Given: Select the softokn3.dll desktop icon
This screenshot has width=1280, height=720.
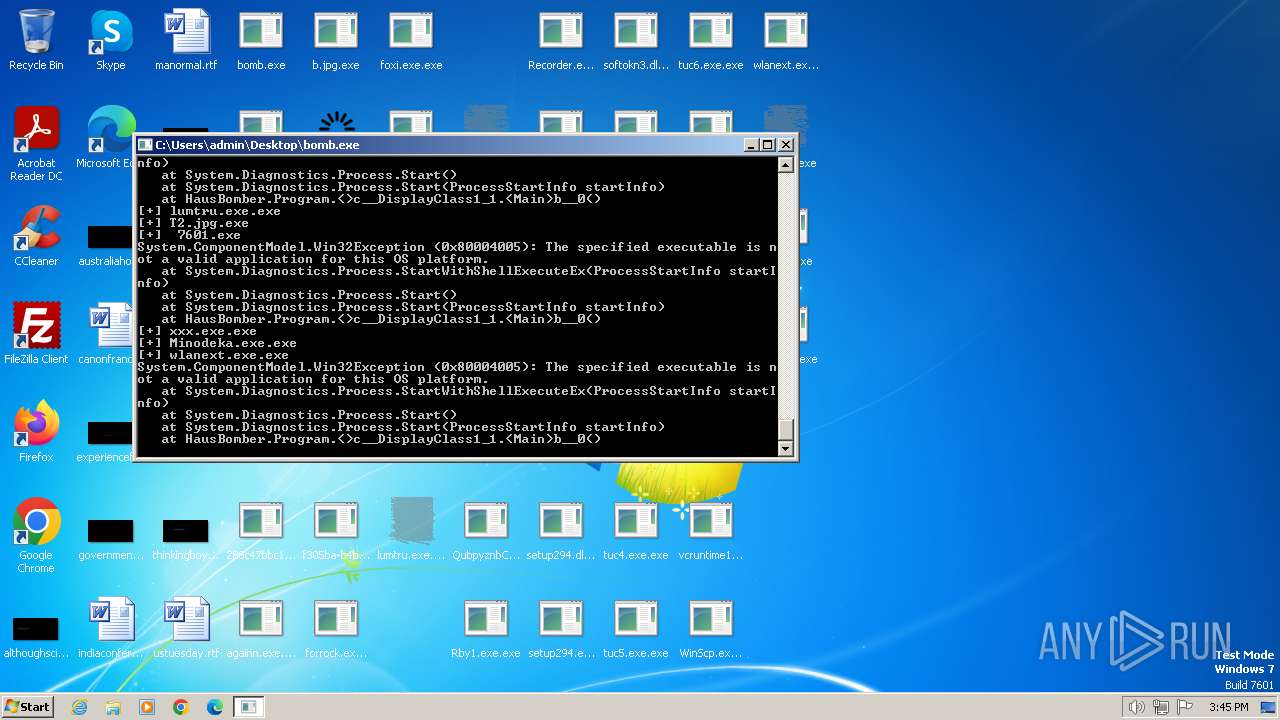Looking at the screenshot, I should pyautogui.click(x=636, y=40).
